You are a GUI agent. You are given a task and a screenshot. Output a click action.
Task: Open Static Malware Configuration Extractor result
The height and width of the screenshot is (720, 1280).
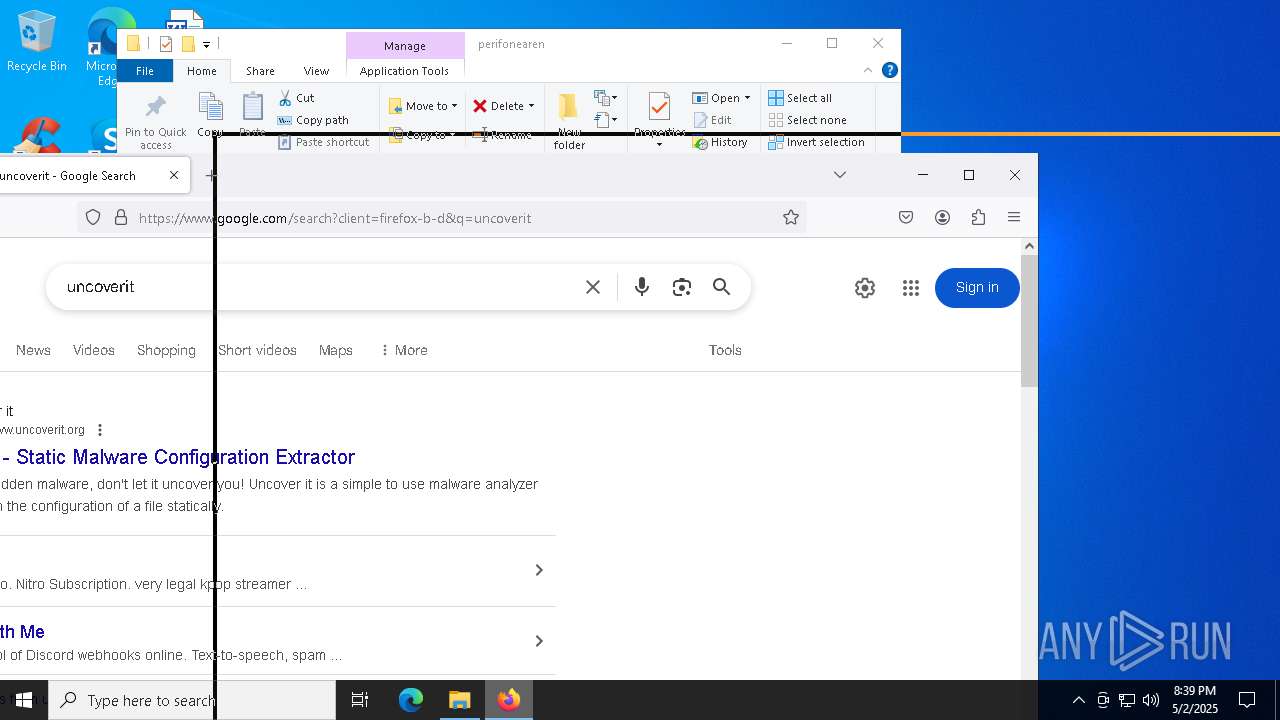tap(178, 457)
